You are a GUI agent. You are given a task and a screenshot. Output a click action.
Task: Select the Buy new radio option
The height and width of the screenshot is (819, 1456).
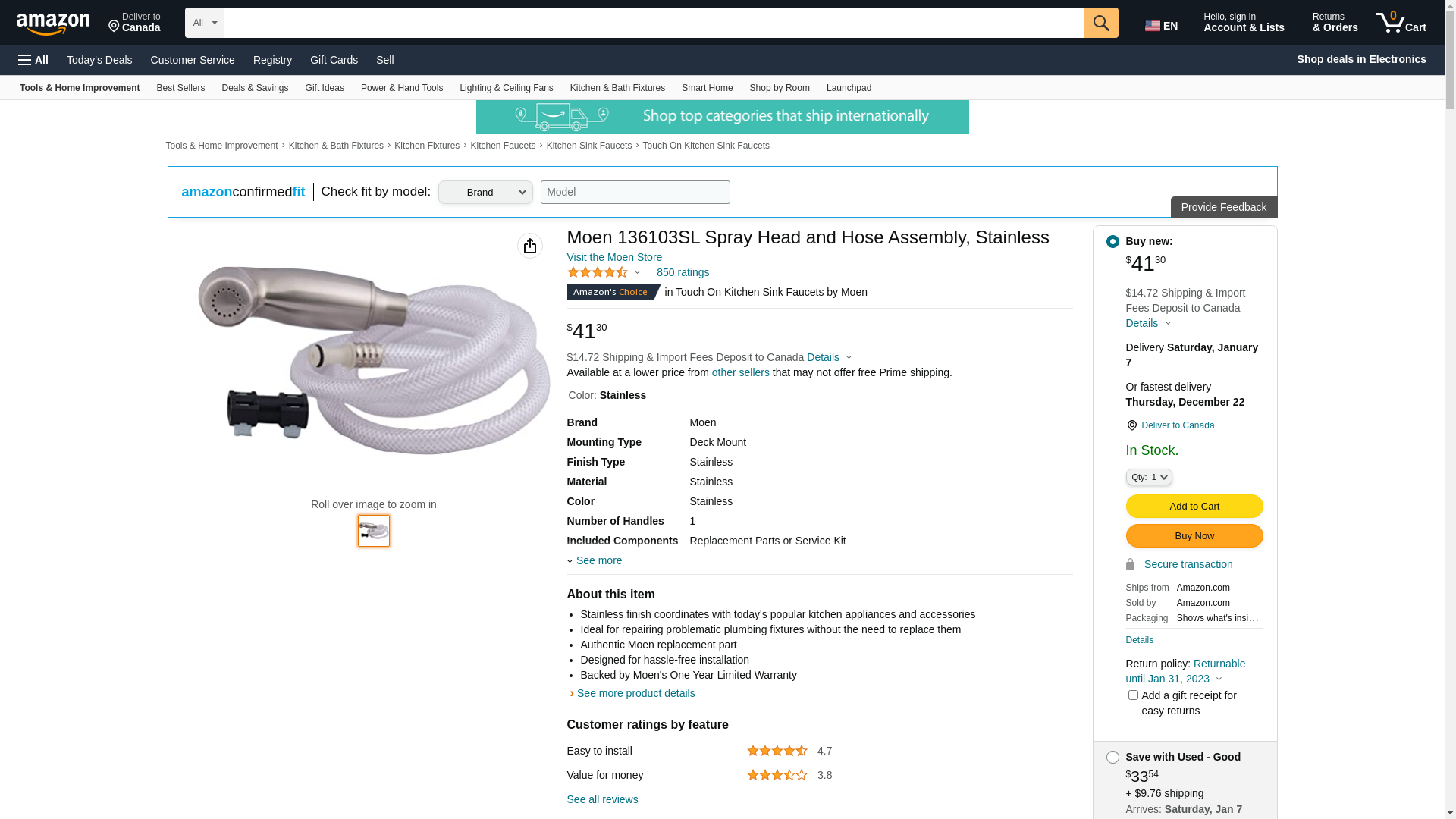(1112, 242)
